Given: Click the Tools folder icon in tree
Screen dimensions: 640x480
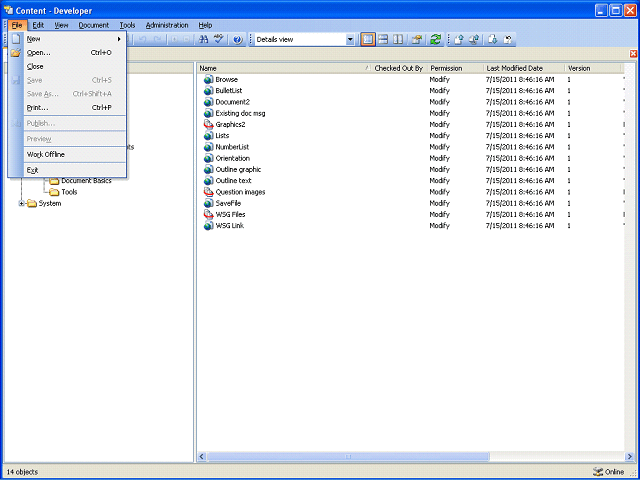Looking at the screenshot, I should [54, 192].
